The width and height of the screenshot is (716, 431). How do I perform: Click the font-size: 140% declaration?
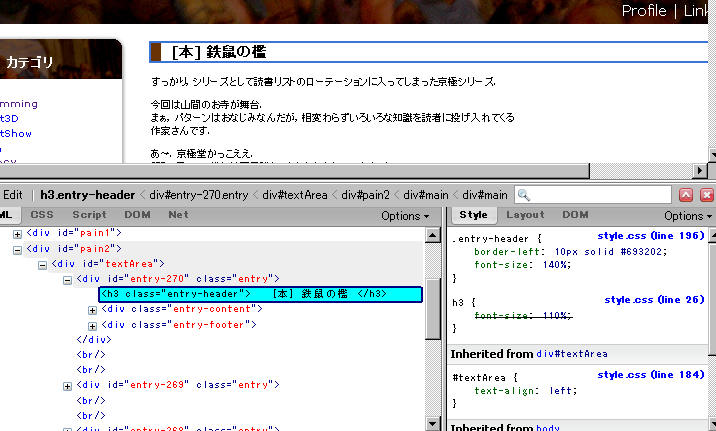[522, 265]
